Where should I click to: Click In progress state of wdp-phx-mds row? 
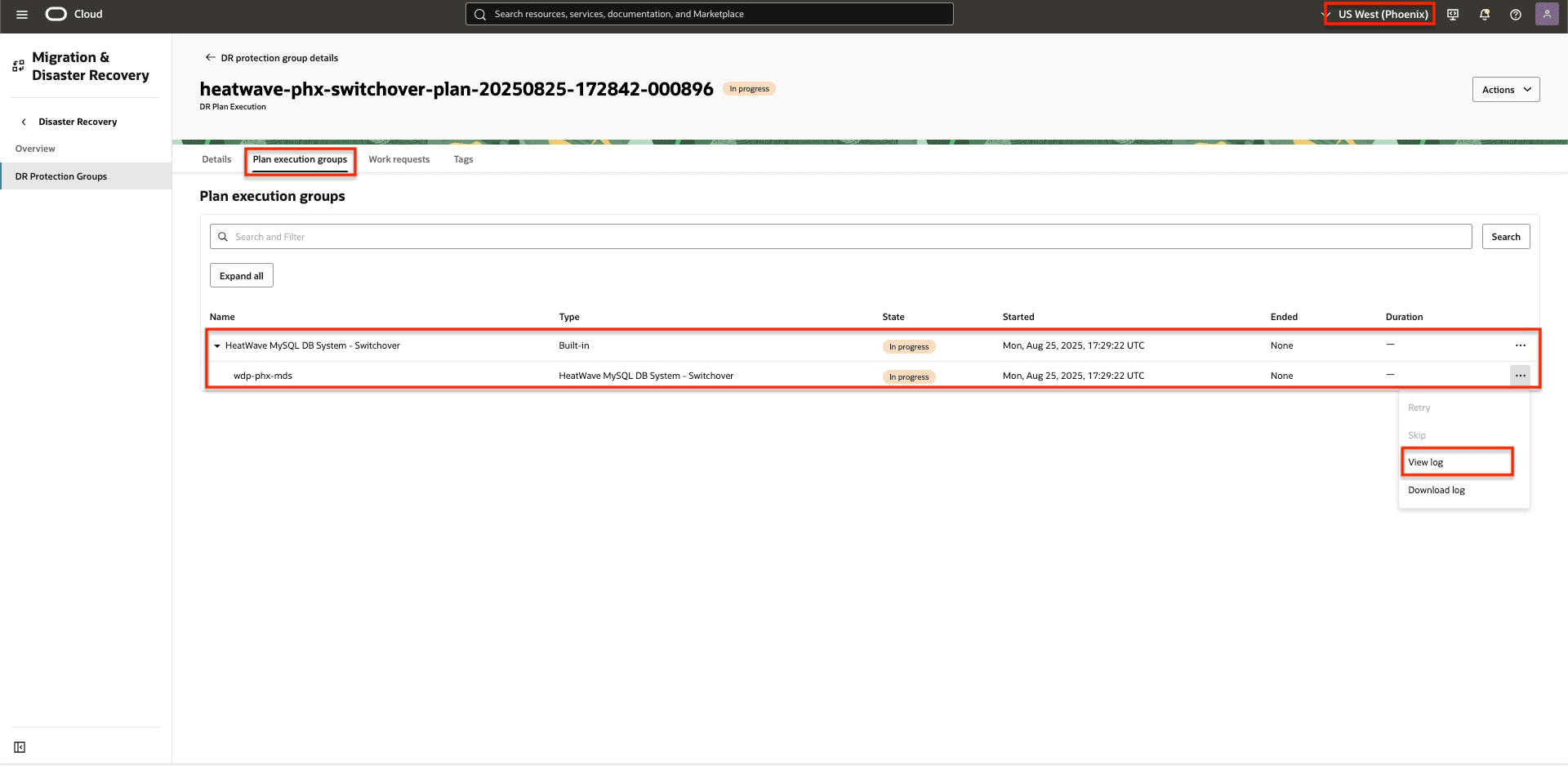point(909,376)
